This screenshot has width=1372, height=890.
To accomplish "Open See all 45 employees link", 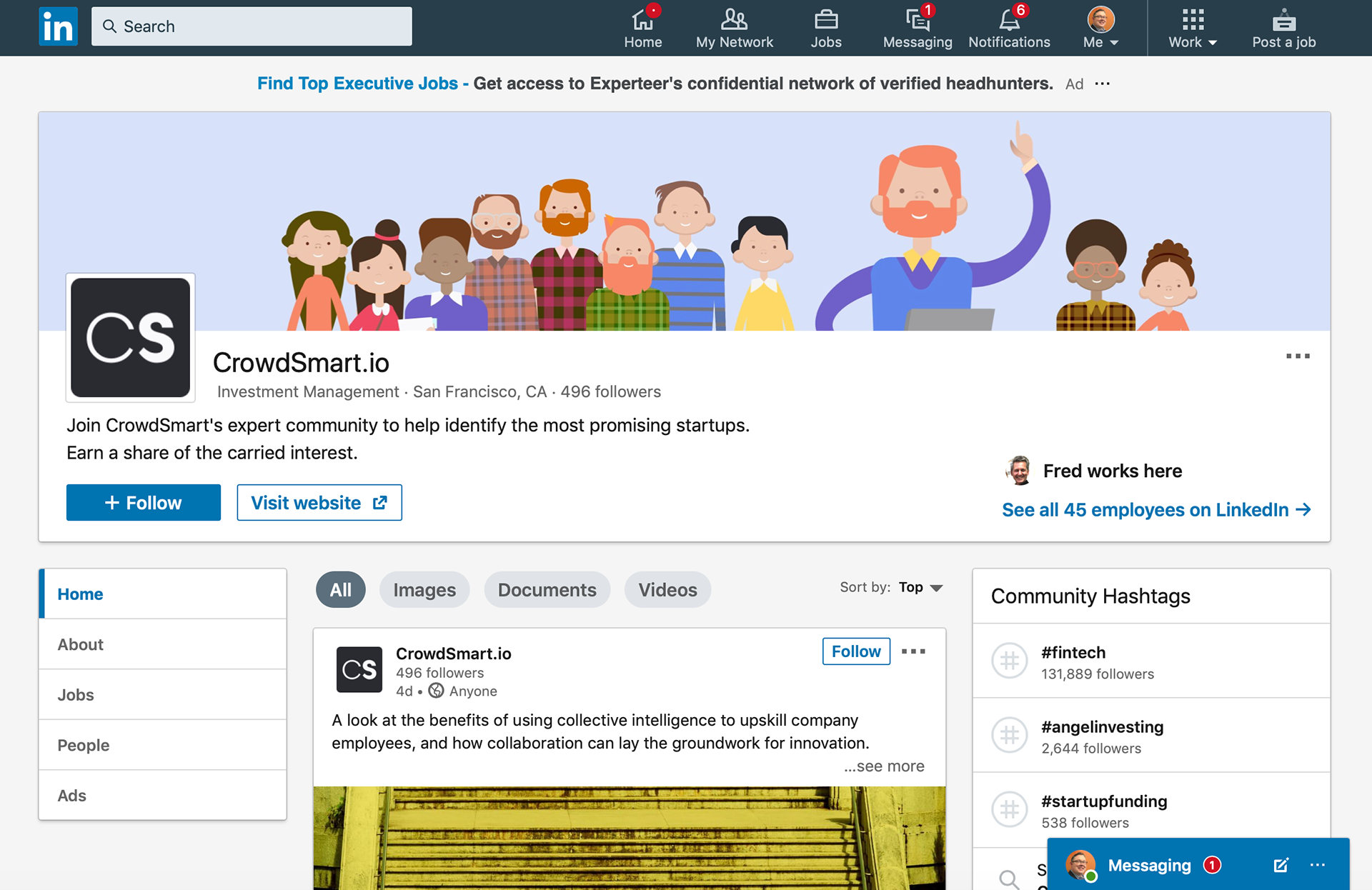I will (1155, 510).
